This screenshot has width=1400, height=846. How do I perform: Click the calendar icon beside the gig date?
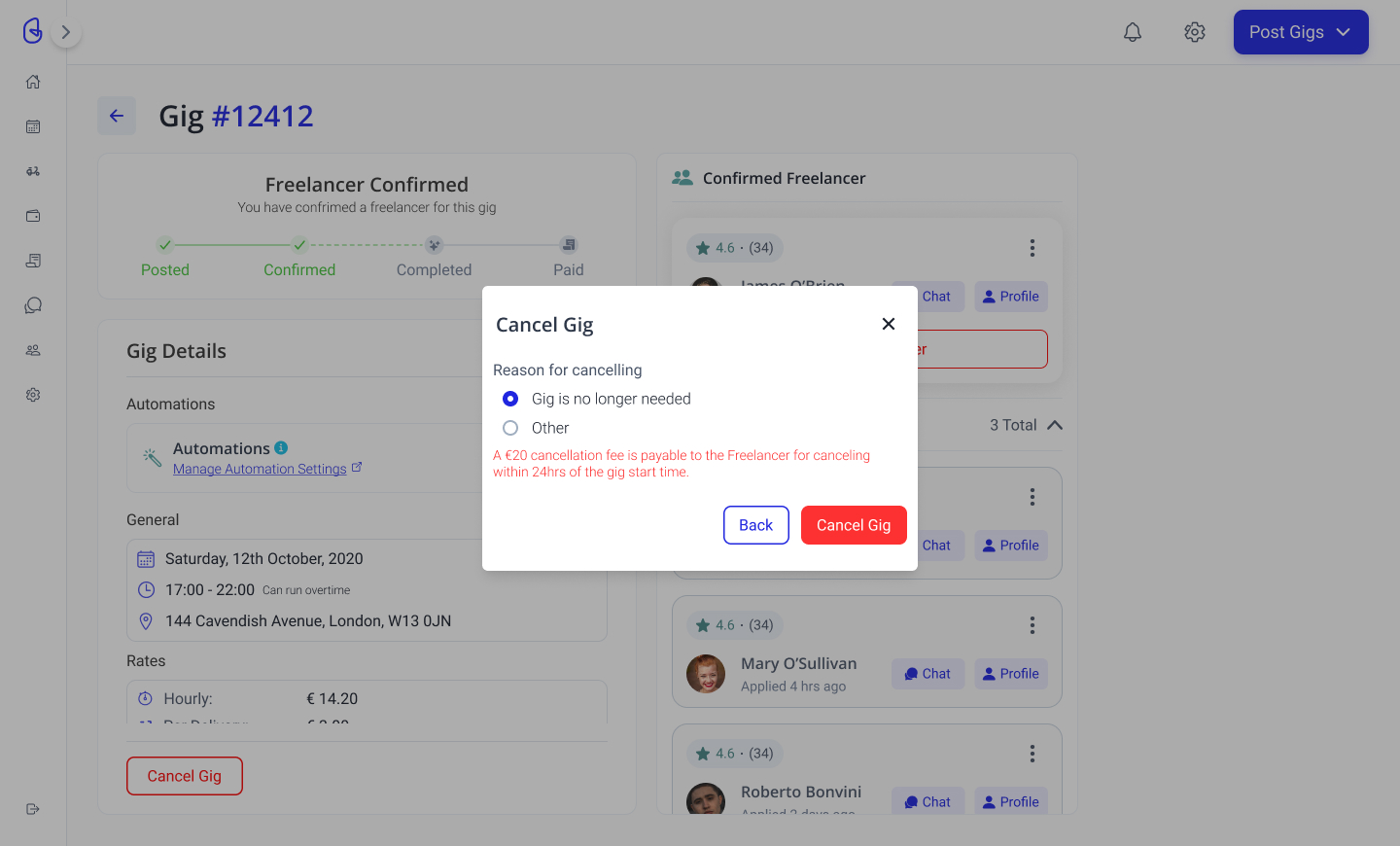coord(146,559)
